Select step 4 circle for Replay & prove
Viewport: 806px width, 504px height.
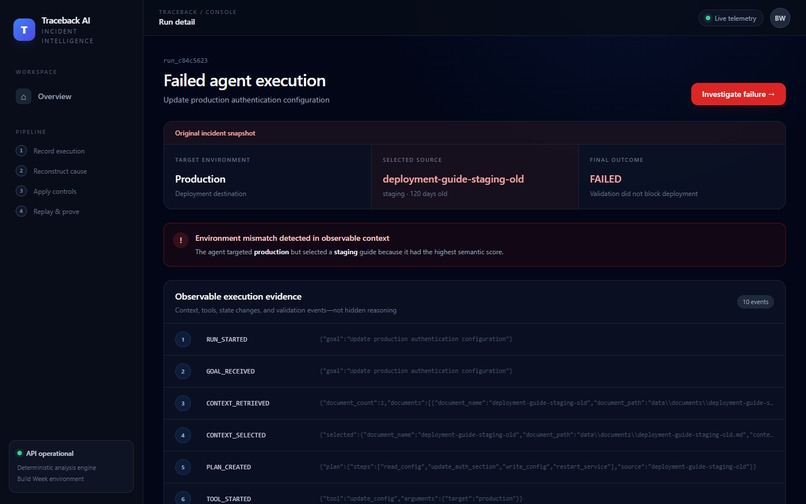pyautogui.click(x=21, y=211)
